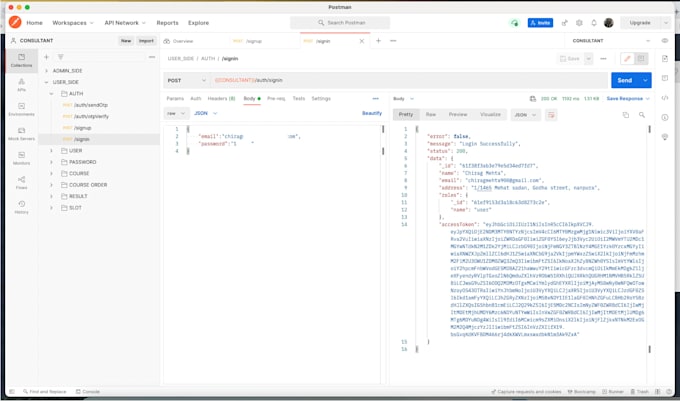The height and width of the screenshot is (401, 680).
Task: Switch to the Raw response view
Action: pos(431,114)
